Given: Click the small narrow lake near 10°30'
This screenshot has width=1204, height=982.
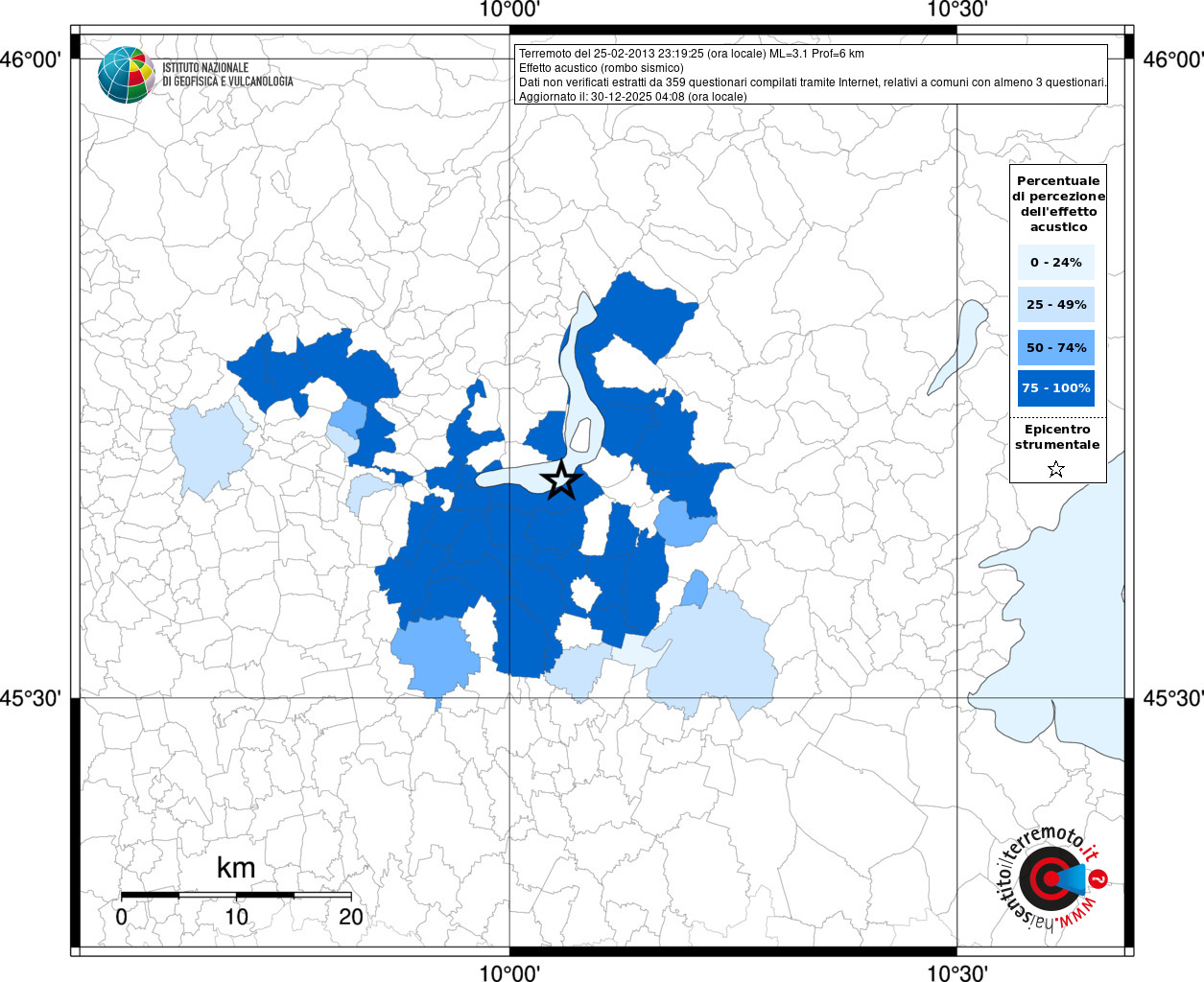Looking at the screenshot, I should (x=958, y=345).
